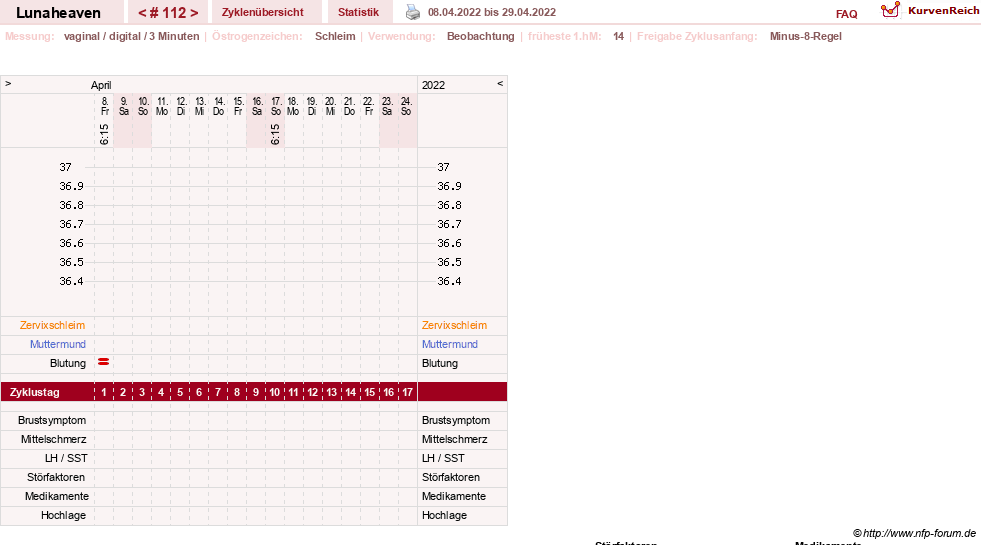
Task: Click the date header 24. So
Action: pyautogui.click(x=406, y=106)
